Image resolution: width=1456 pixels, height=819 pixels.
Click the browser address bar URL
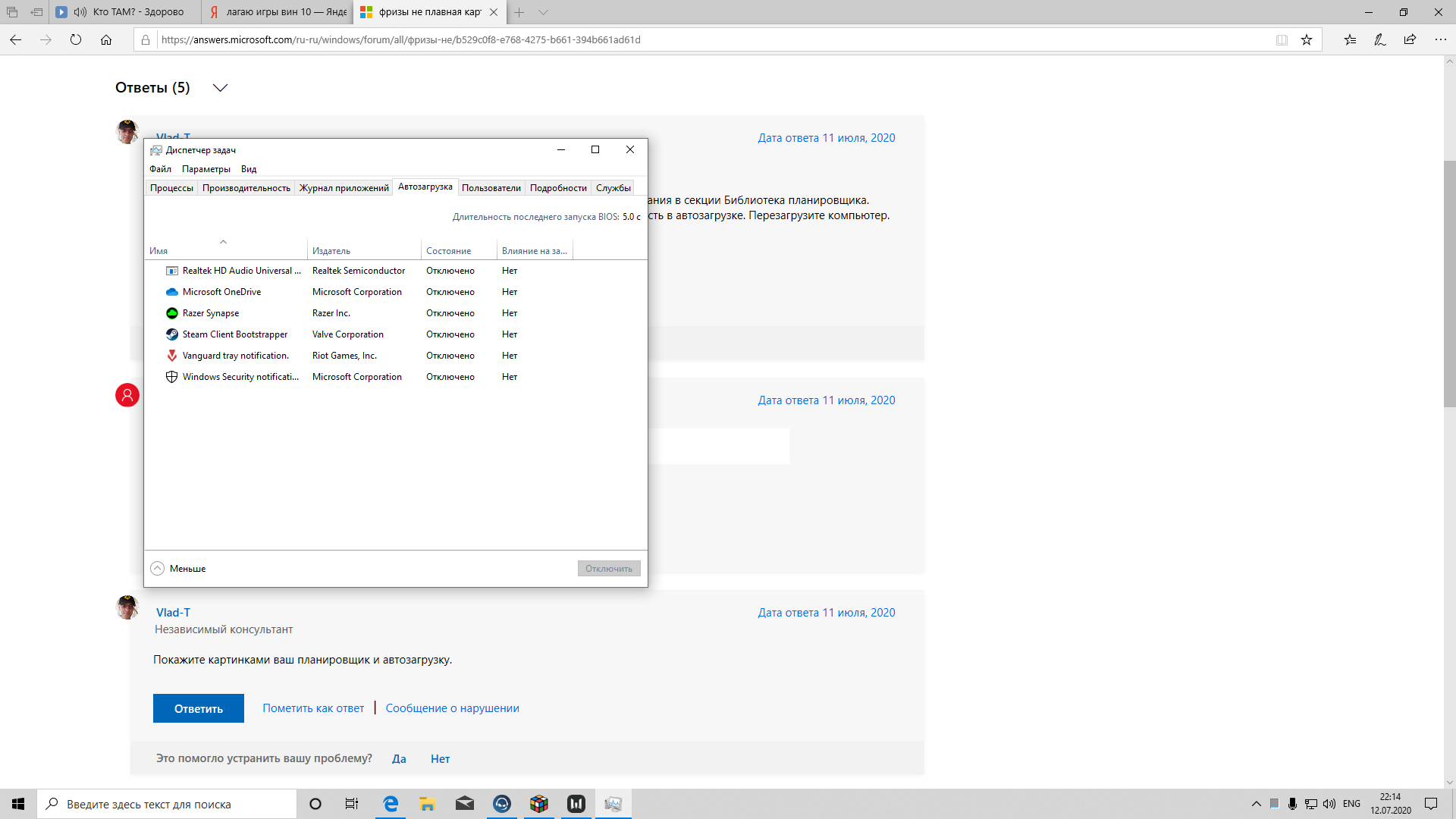401,40
